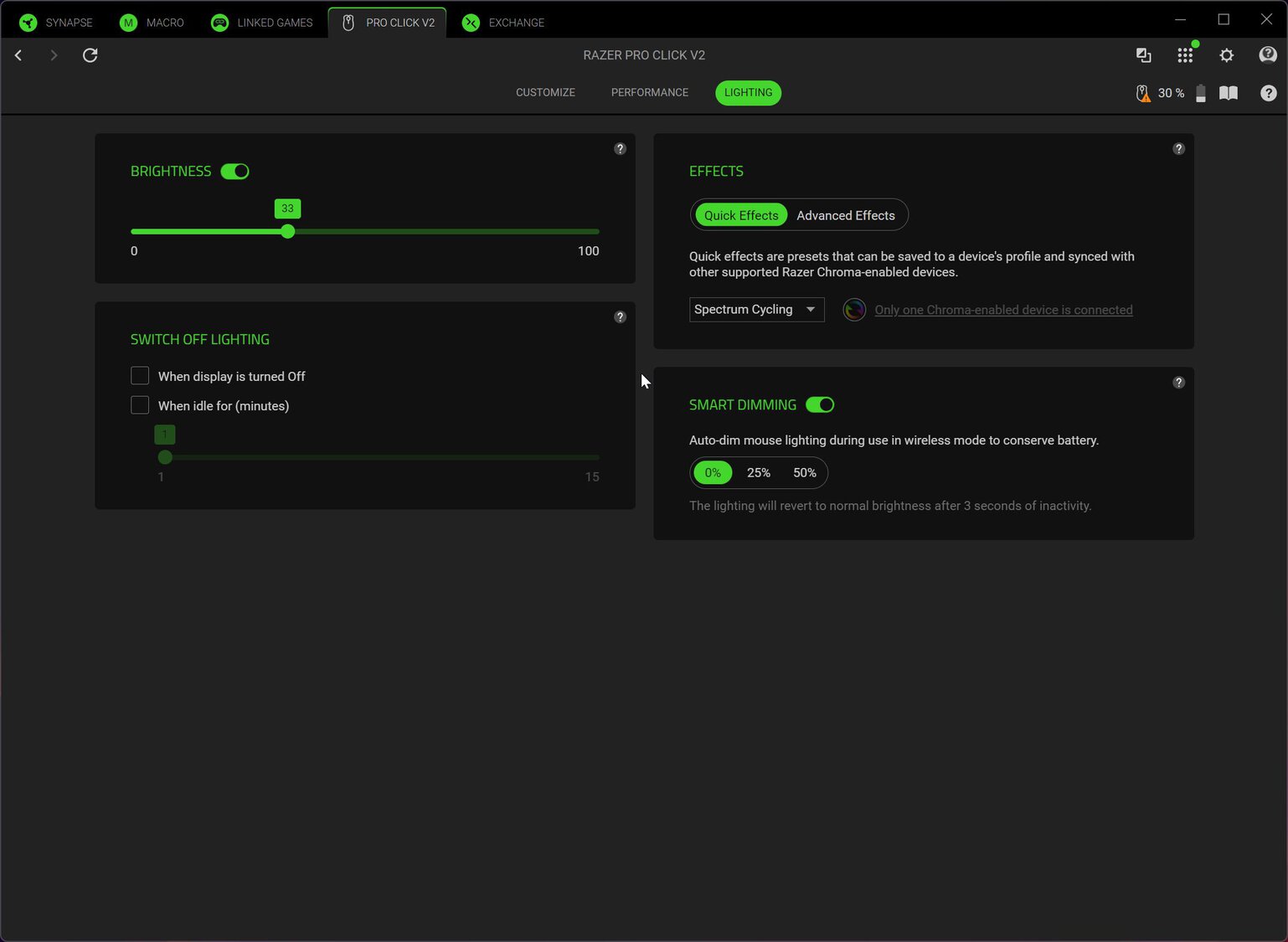Switch to the PERFORMANCE section
The image size is (1288, 942).
650,93
